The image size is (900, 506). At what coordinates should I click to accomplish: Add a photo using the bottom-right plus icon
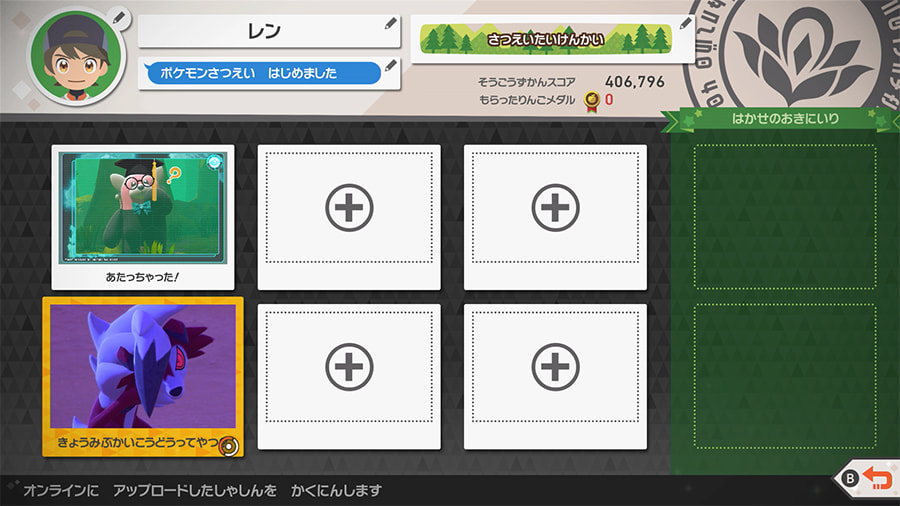coord(555,368)
